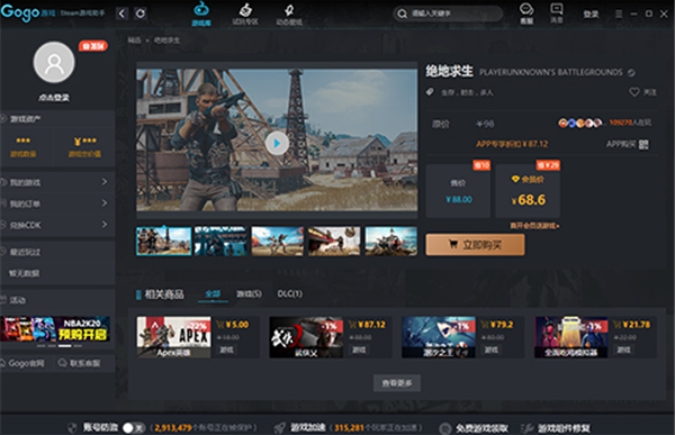Click the View More button
The width and height of the screenshot is (676, 435).
click(x=397, y=383)
